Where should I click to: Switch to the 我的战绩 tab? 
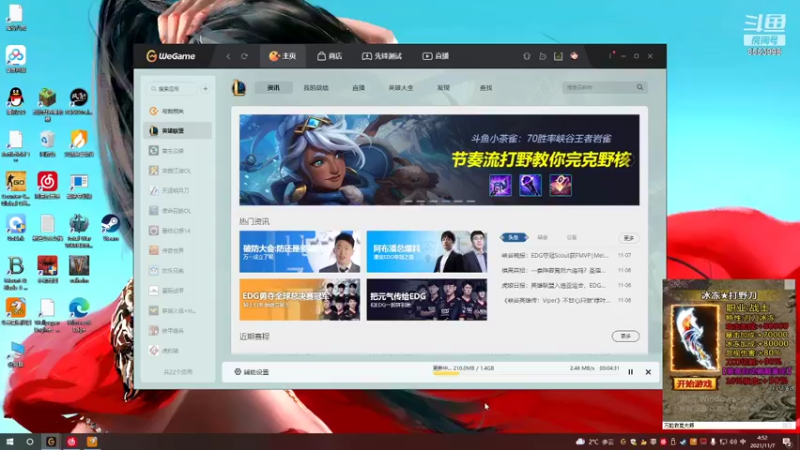(x=316, y=88)
